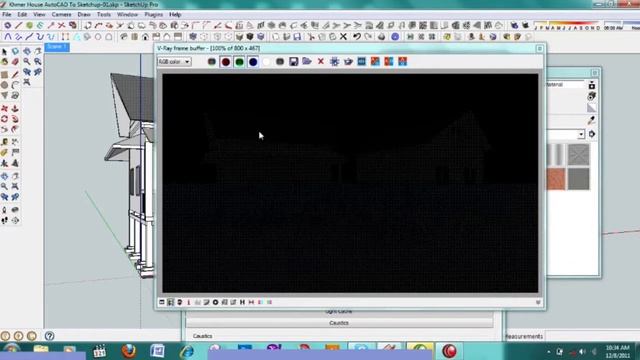Select Section Plane tool

coord(15,220)
